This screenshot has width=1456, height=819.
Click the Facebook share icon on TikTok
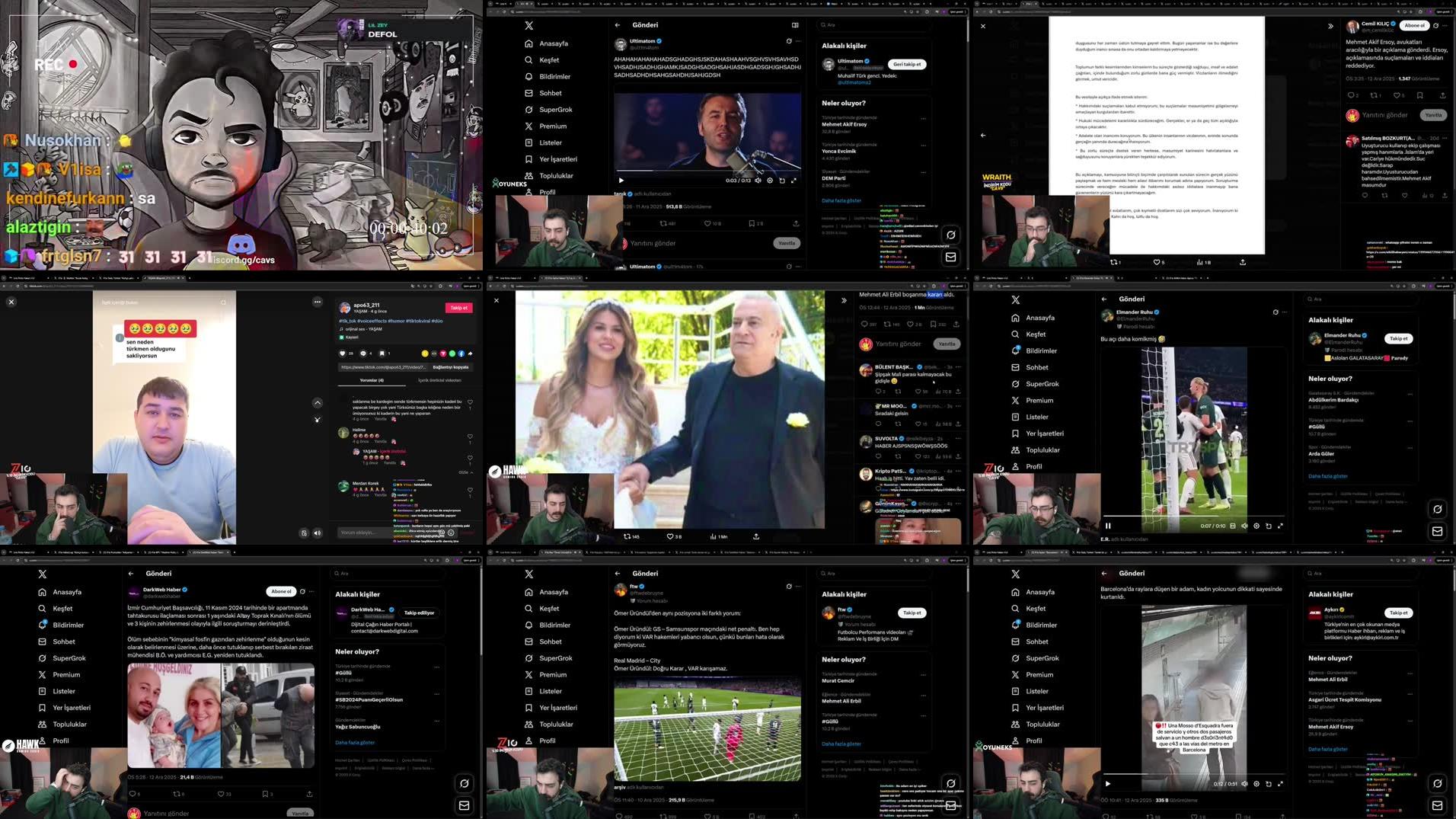pyautogui.click(x=461, y=354)
